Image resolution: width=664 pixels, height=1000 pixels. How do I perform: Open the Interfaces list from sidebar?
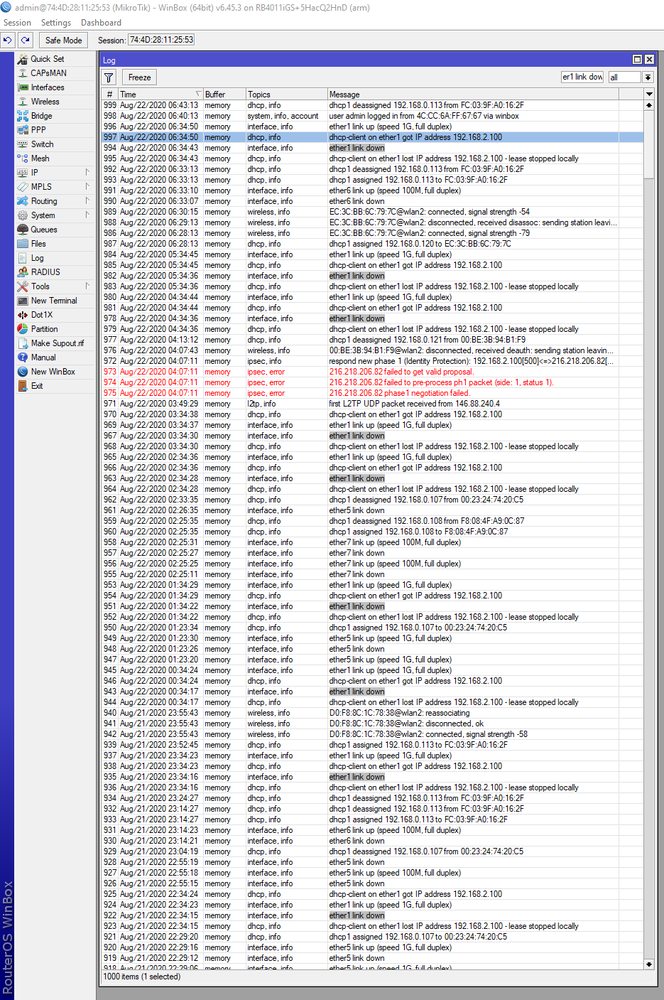(x=46, y=87)
